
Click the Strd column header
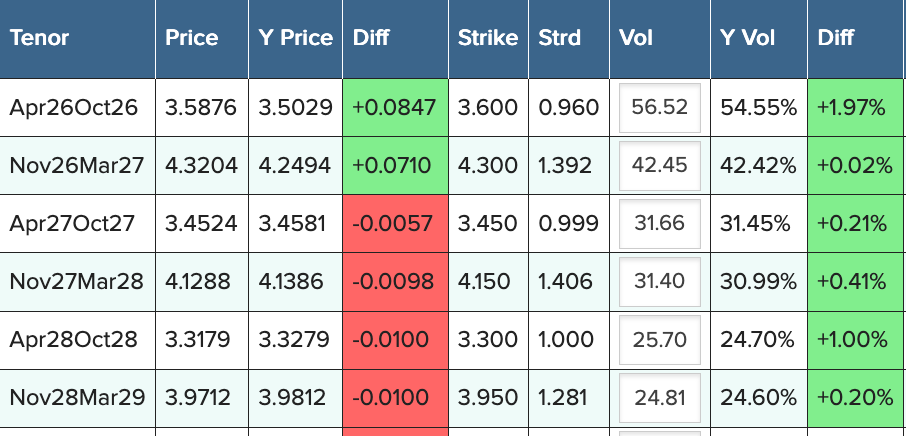tap(559, 38)
